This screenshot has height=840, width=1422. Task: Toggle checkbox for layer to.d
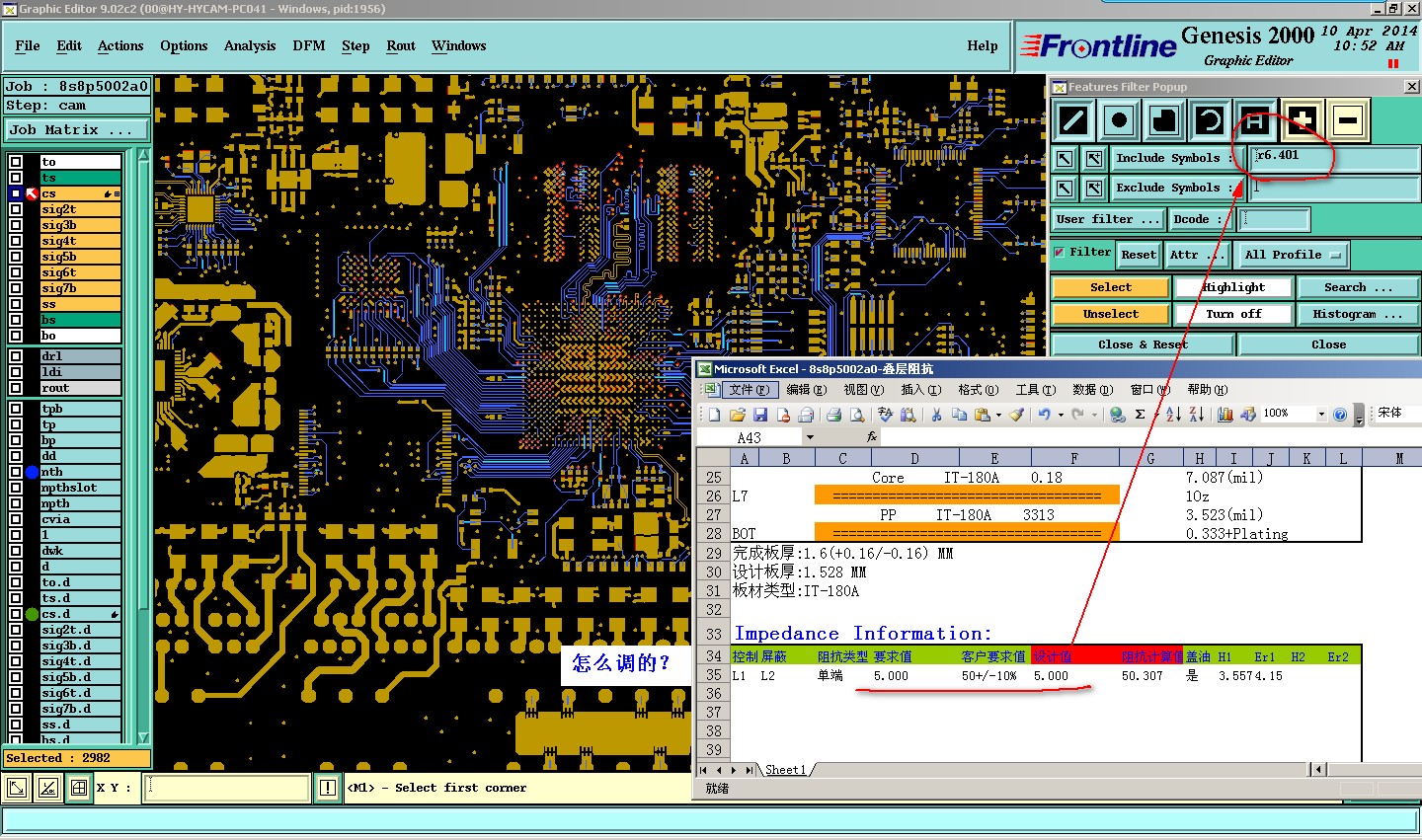(16, 582)
